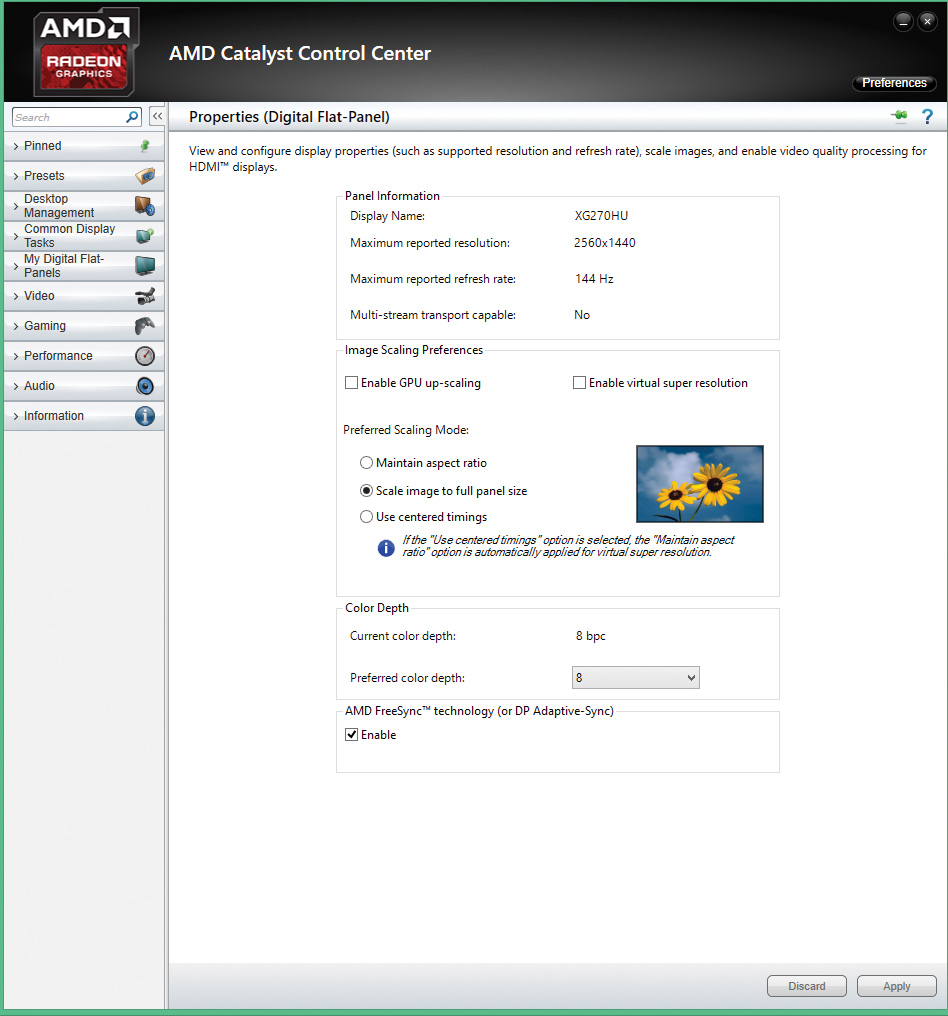Click the 8 bpc current color depth value
The width and height of the screenshot is (948, 1016).
pyautogui.click(x=590, y=636)
